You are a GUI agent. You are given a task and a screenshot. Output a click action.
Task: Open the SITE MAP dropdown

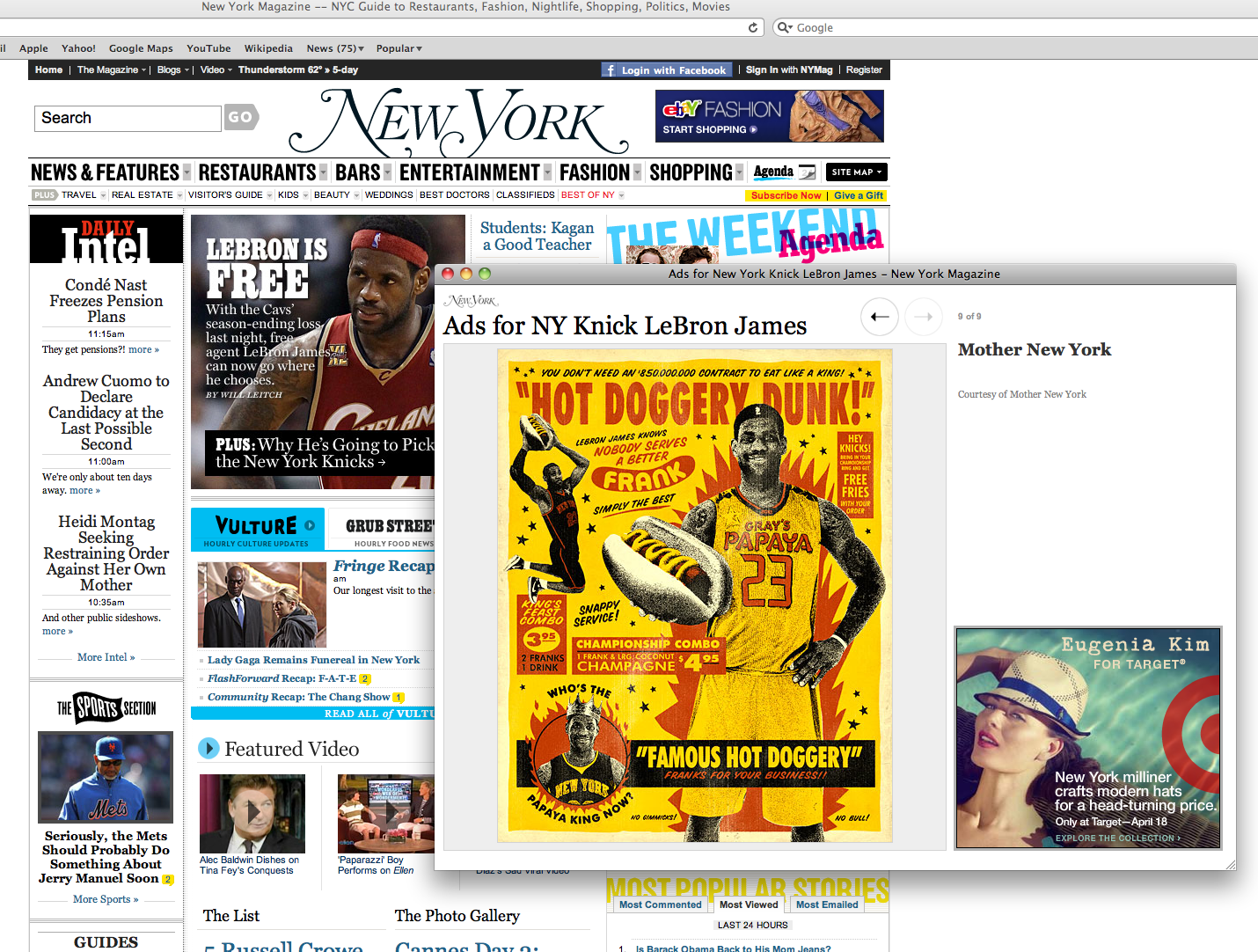click(857, 172)
